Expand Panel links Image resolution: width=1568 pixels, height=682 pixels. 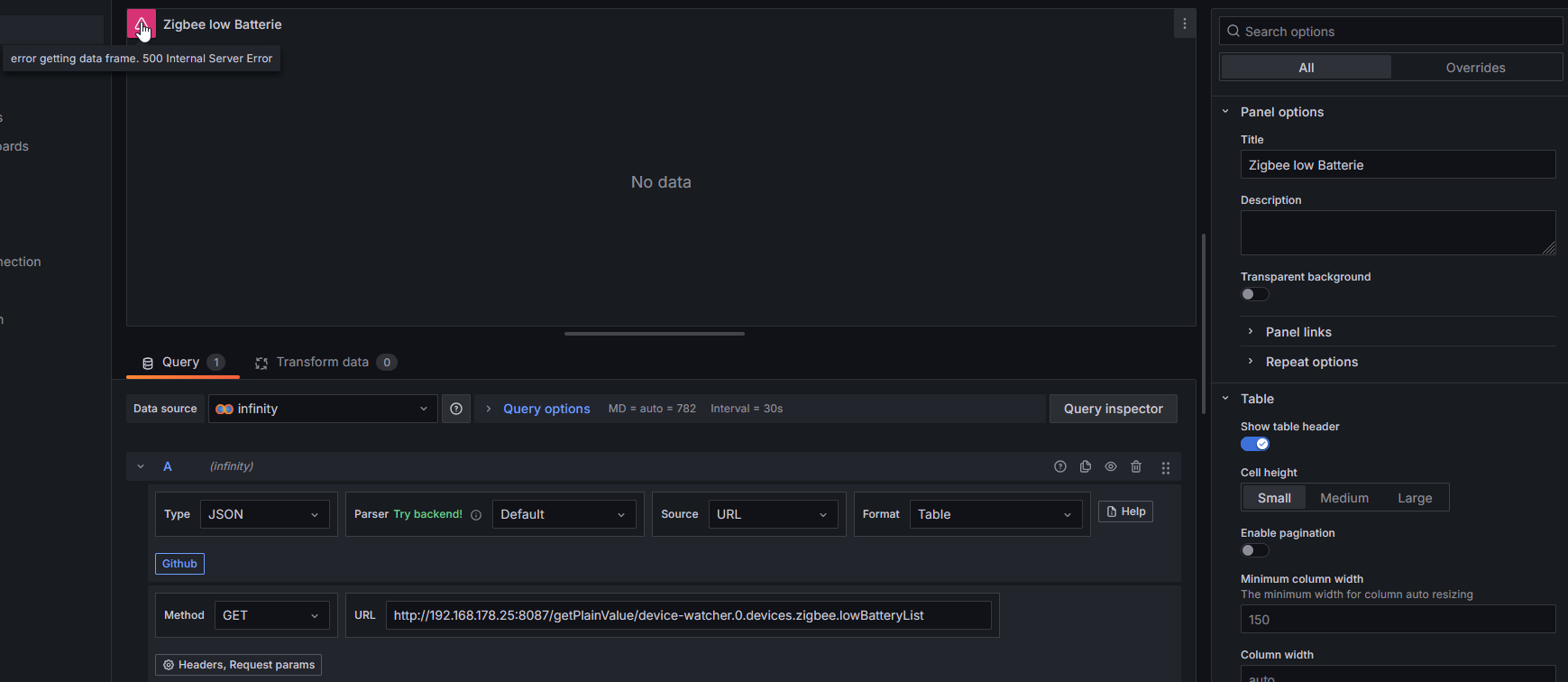point(1298,332)
